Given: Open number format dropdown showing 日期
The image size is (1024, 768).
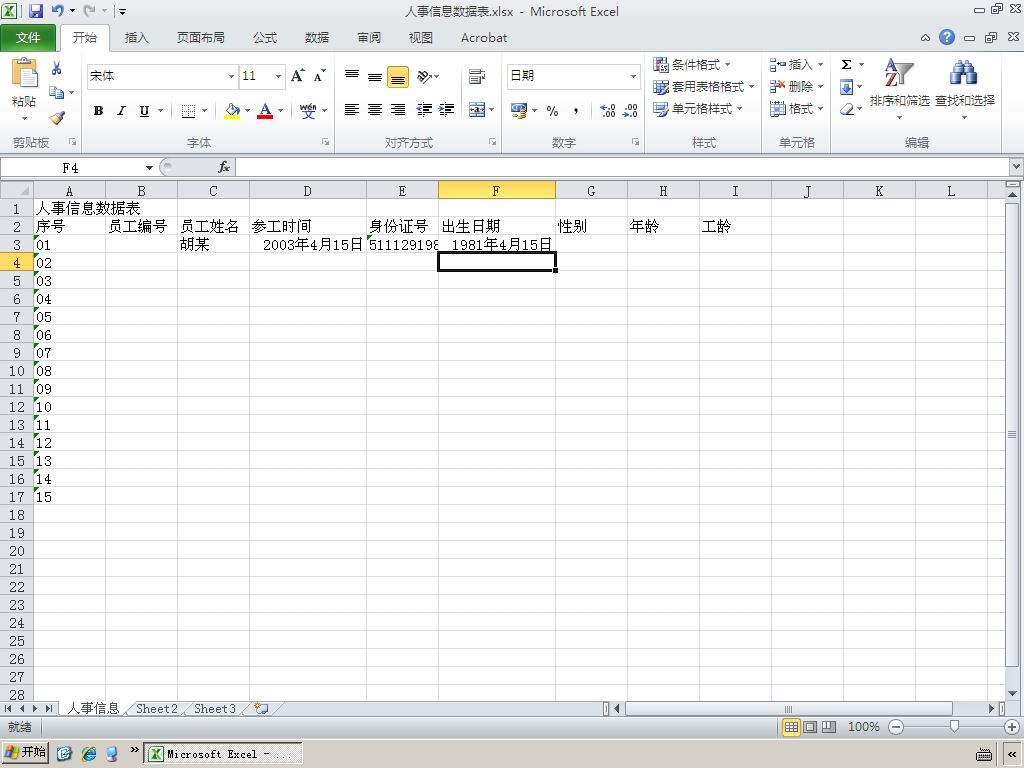Looking at the screenshot, I should (x=633, y=76).
